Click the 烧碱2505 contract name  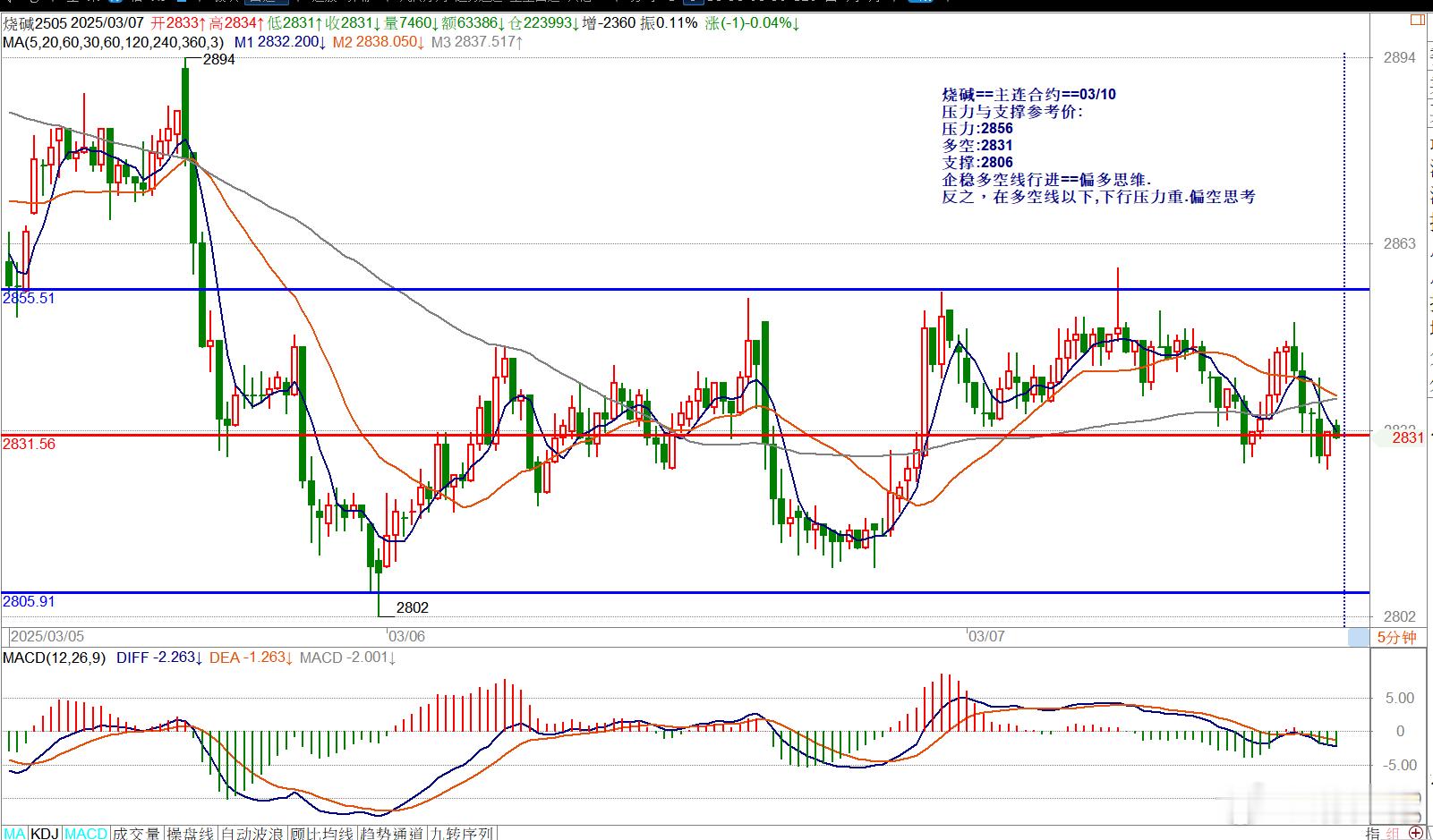(34, 23)
